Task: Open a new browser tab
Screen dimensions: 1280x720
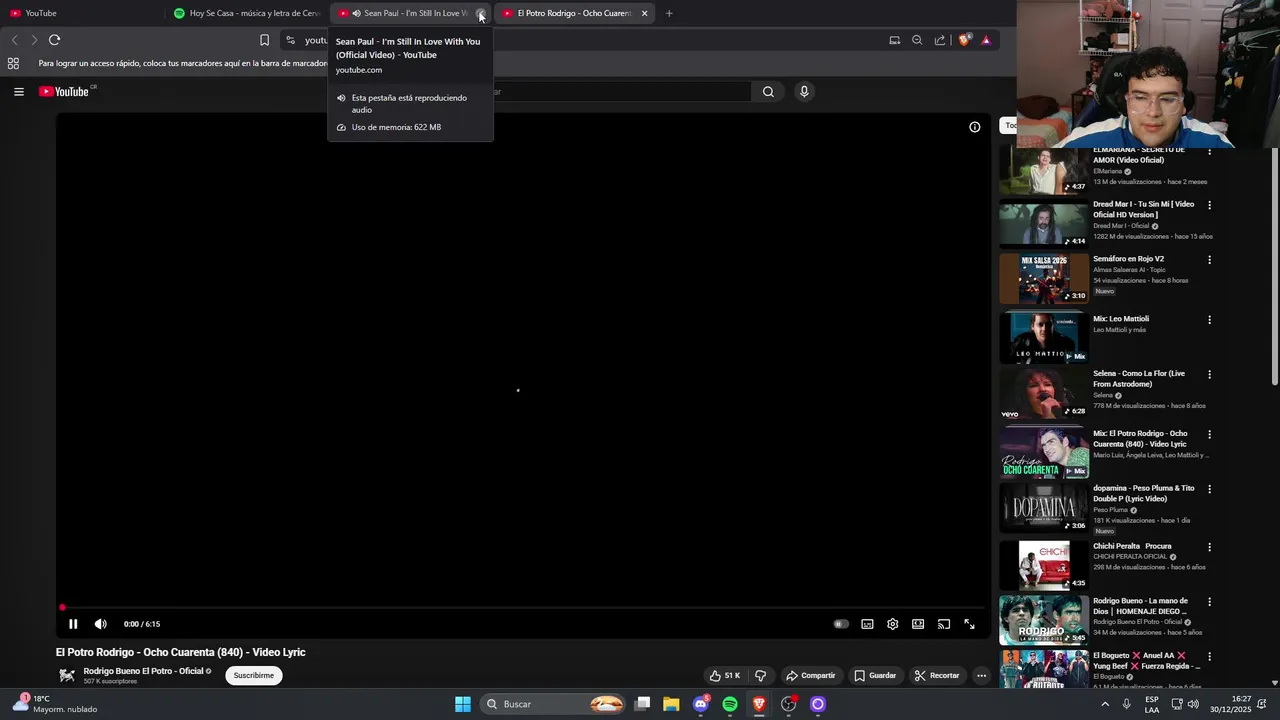Action: click(x=669, y=13)
